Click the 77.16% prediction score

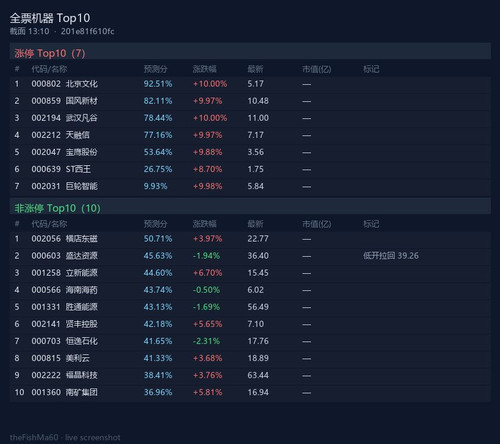click(x=158, y=135)
